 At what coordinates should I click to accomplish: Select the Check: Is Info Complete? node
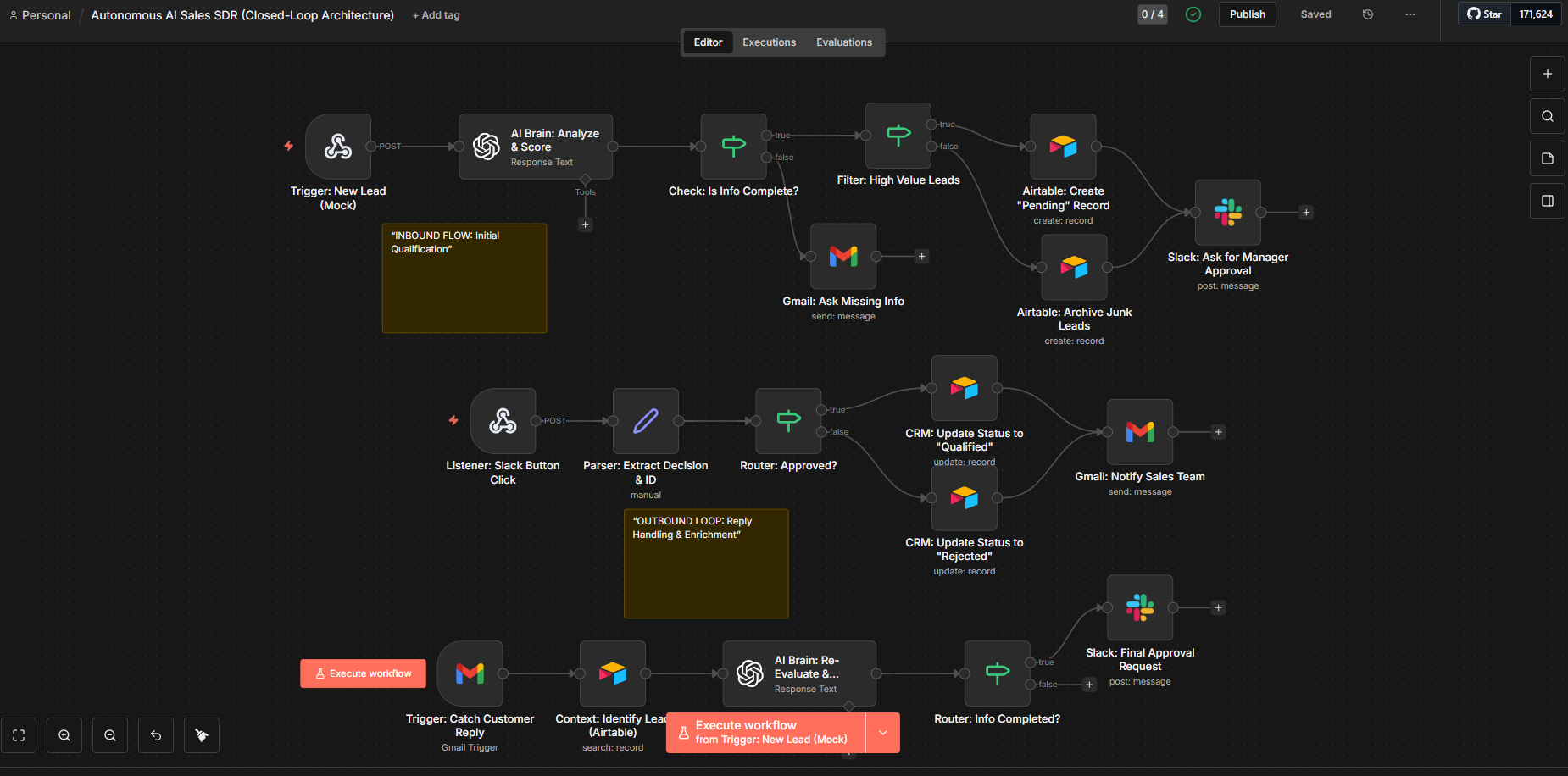coord(734,147)
